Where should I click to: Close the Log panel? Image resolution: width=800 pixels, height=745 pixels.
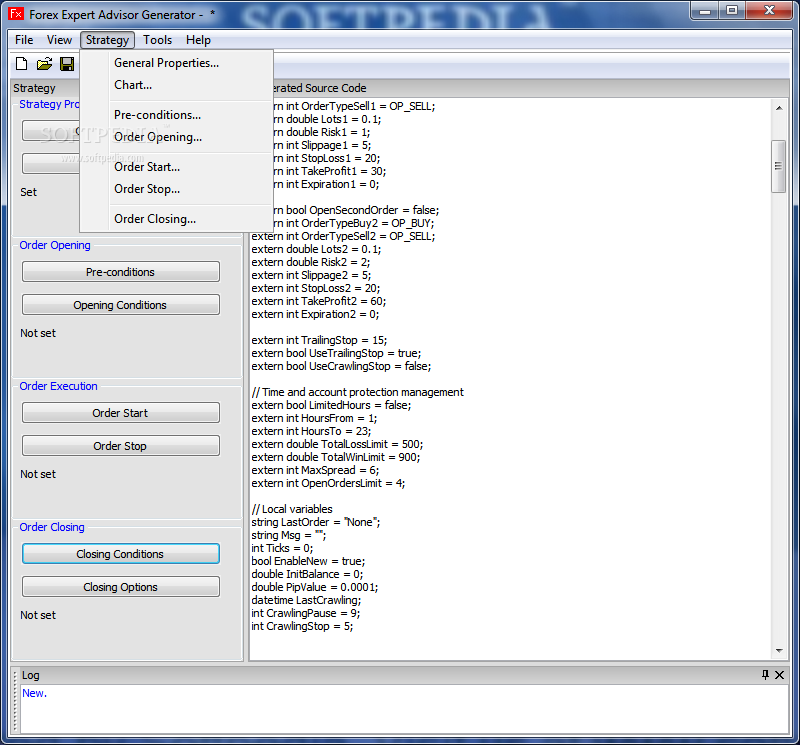tap(779, 675)
